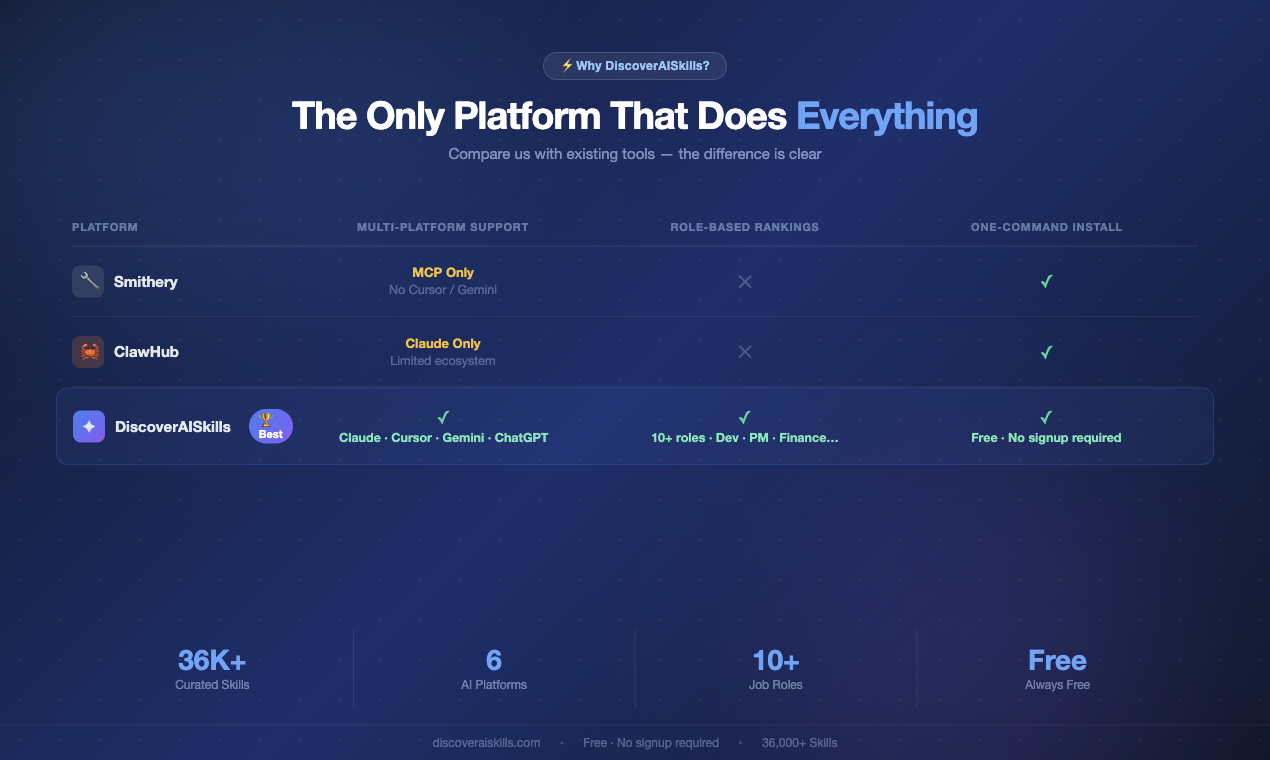1270x760 pixels.
Task: Click DiscoverAISkills one-command install checkmark
Action: click(1046, 417)
